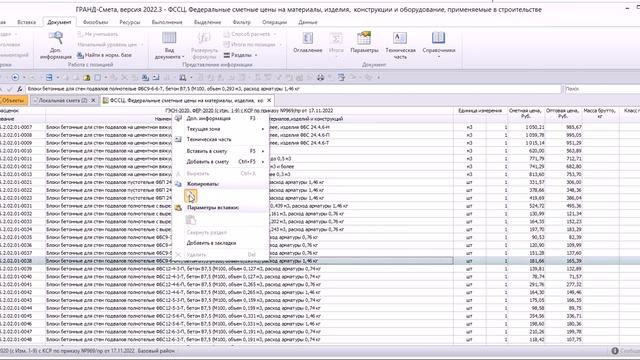Open Вид документа dropdown in ribbon
The height and width of the screenshot is (360, 640).
169,45
